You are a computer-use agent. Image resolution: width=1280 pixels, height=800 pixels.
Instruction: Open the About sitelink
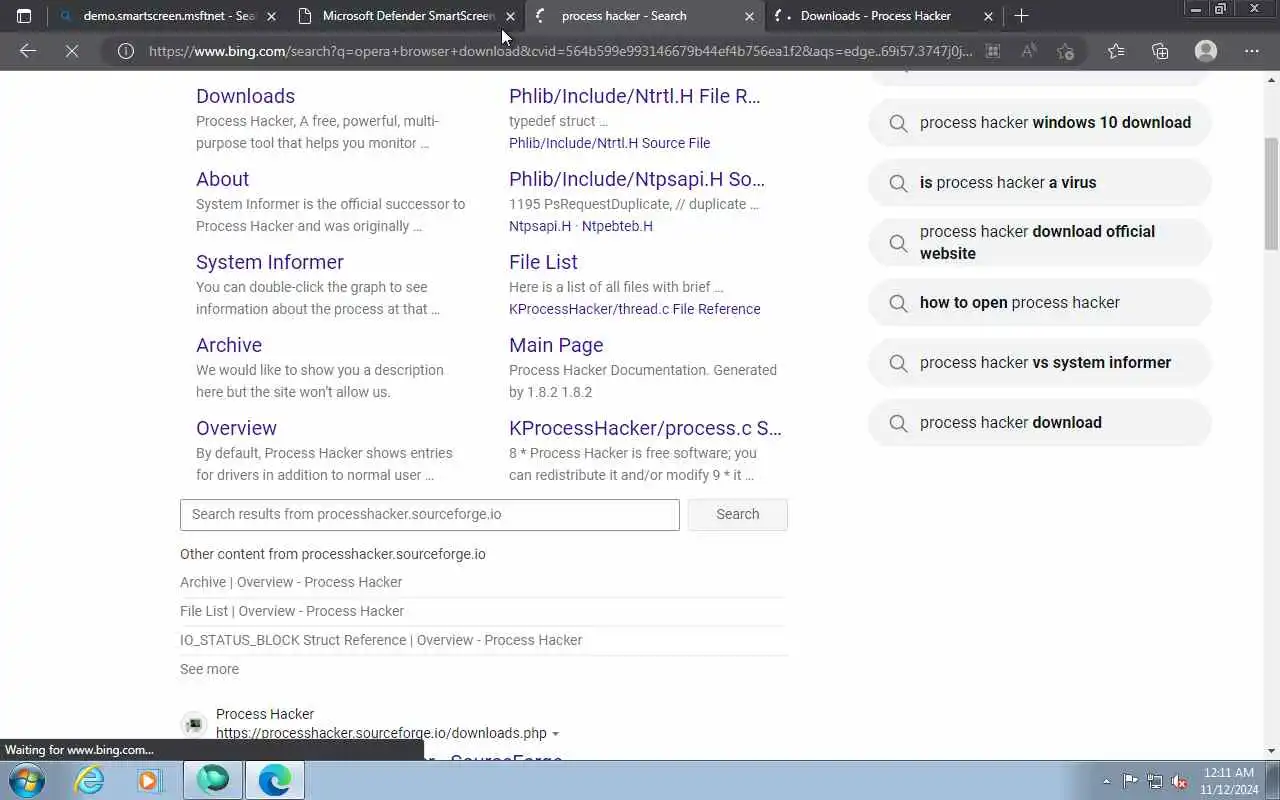[222, 179]
